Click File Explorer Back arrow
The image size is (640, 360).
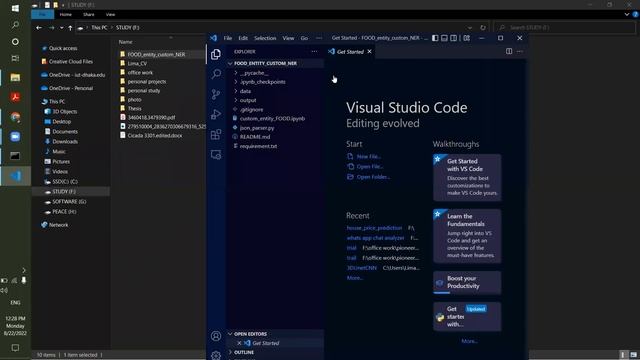point(39,28)
